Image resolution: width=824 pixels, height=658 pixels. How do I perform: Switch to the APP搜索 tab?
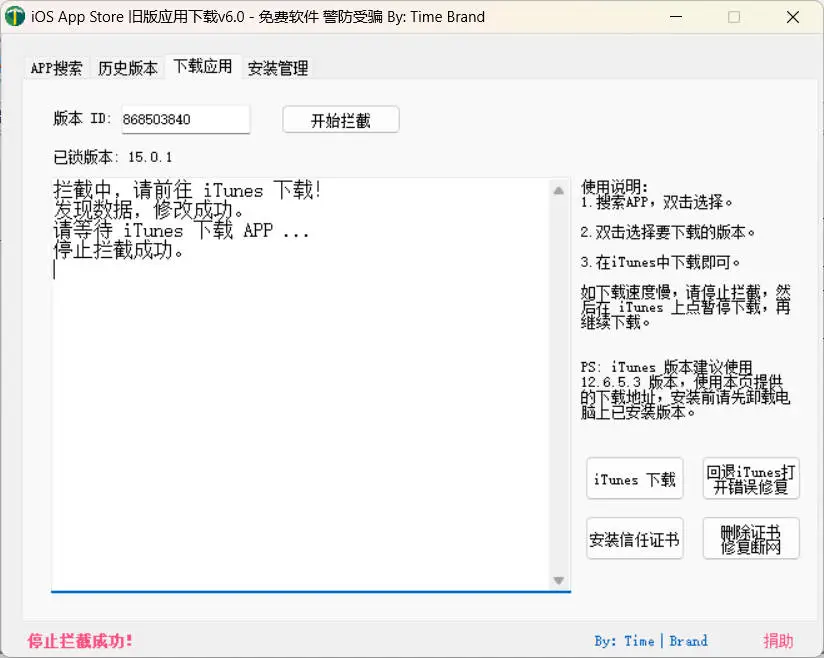56,68
